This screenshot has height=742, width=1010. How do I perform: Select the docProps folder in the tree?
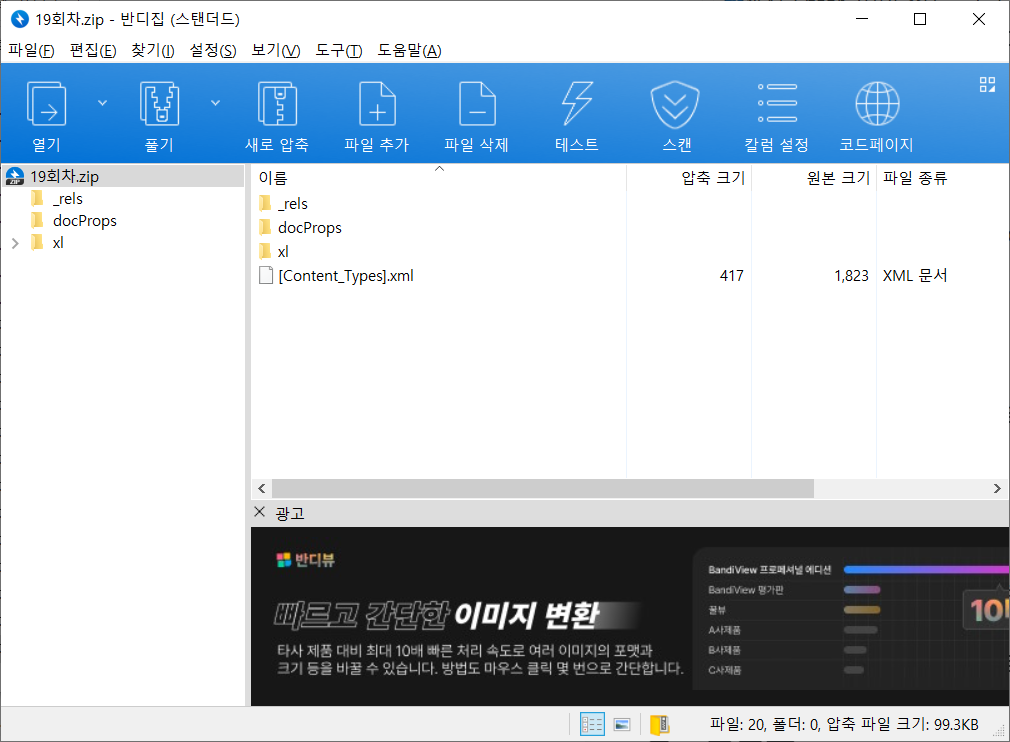point(84,221)
